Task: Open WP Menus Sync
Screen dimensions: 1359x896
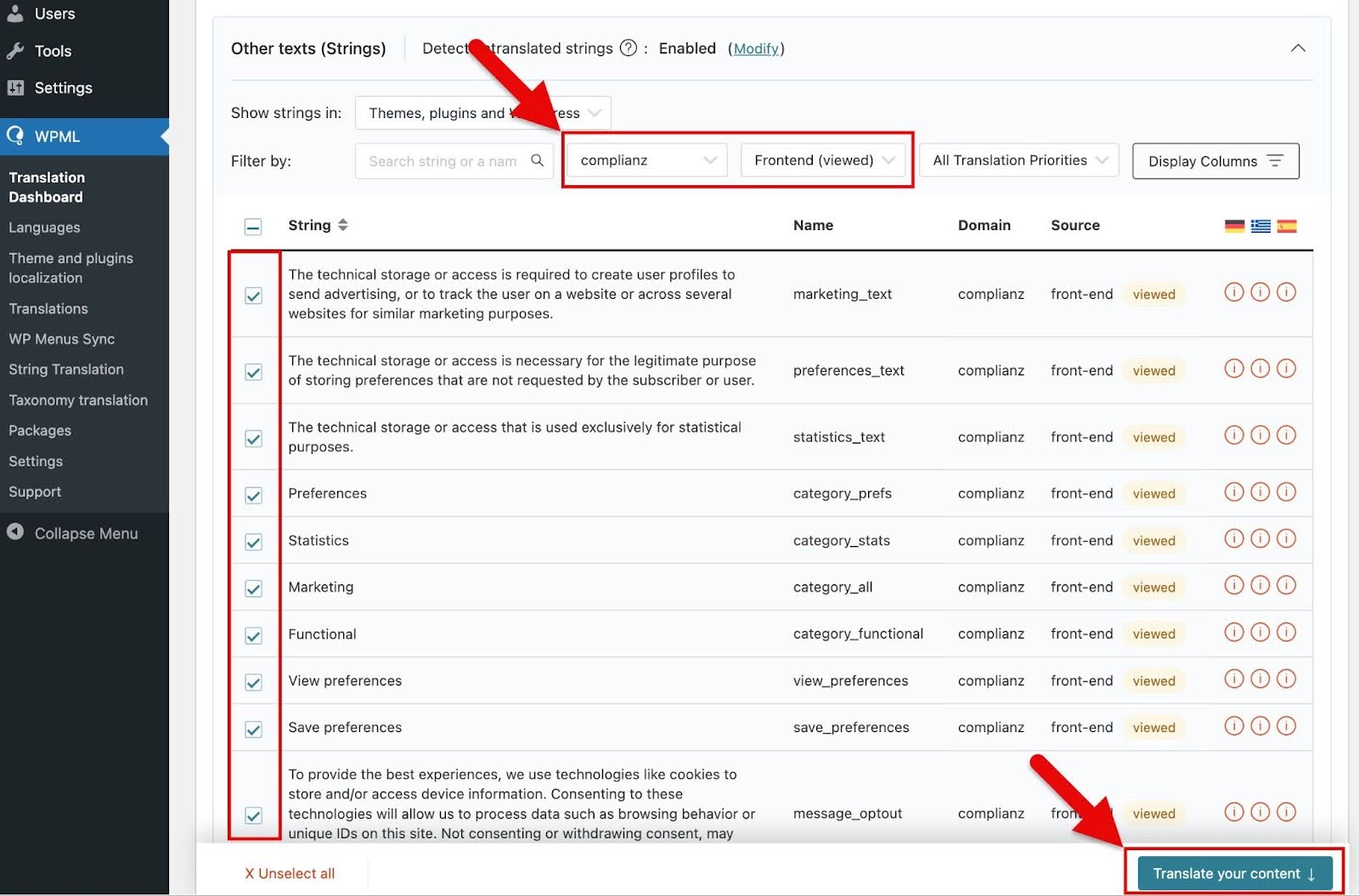Action: click(x=61, y=339)
